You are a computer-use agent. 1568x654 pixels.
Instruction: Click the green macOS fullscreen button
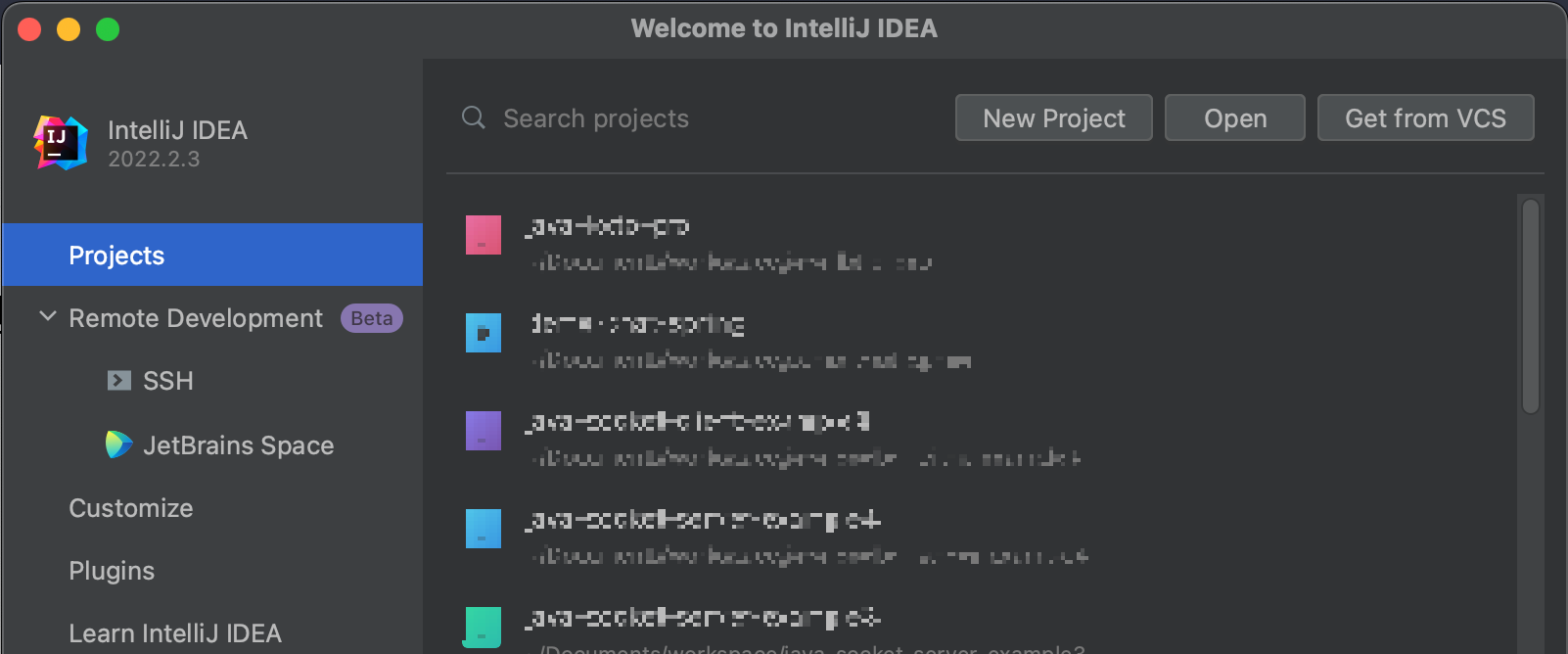click(108, 29)
